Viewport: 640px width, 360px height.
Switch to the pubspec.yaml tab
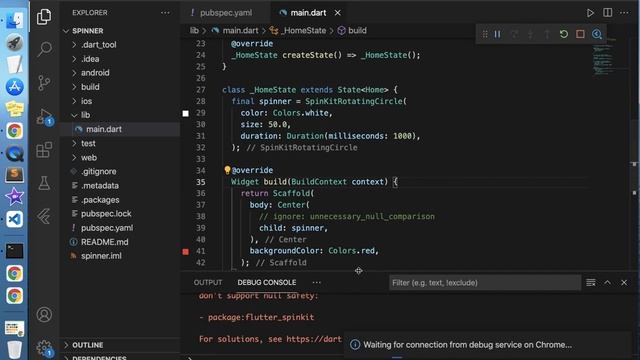pos(225,13)
